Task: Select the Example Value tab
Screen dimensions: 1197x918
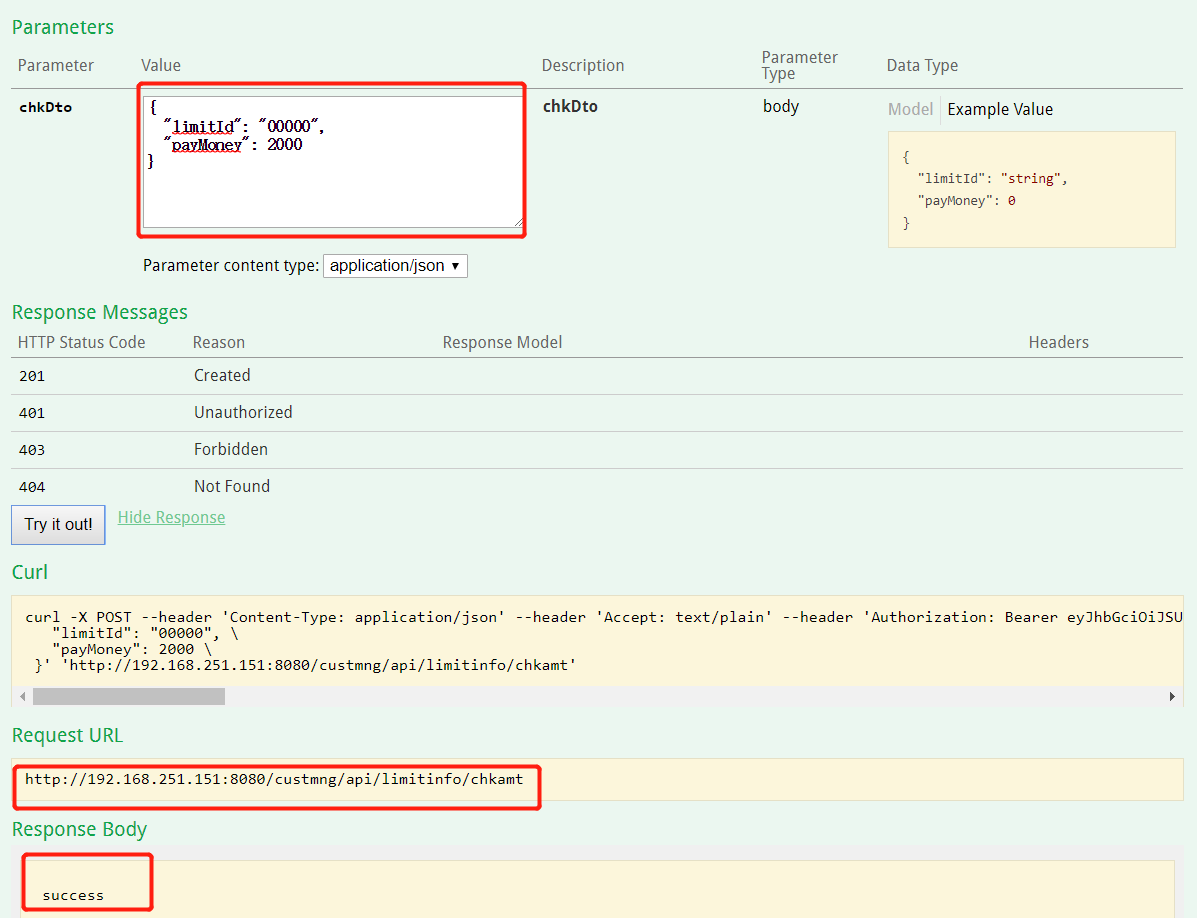Action: (x=1000, y=109)
